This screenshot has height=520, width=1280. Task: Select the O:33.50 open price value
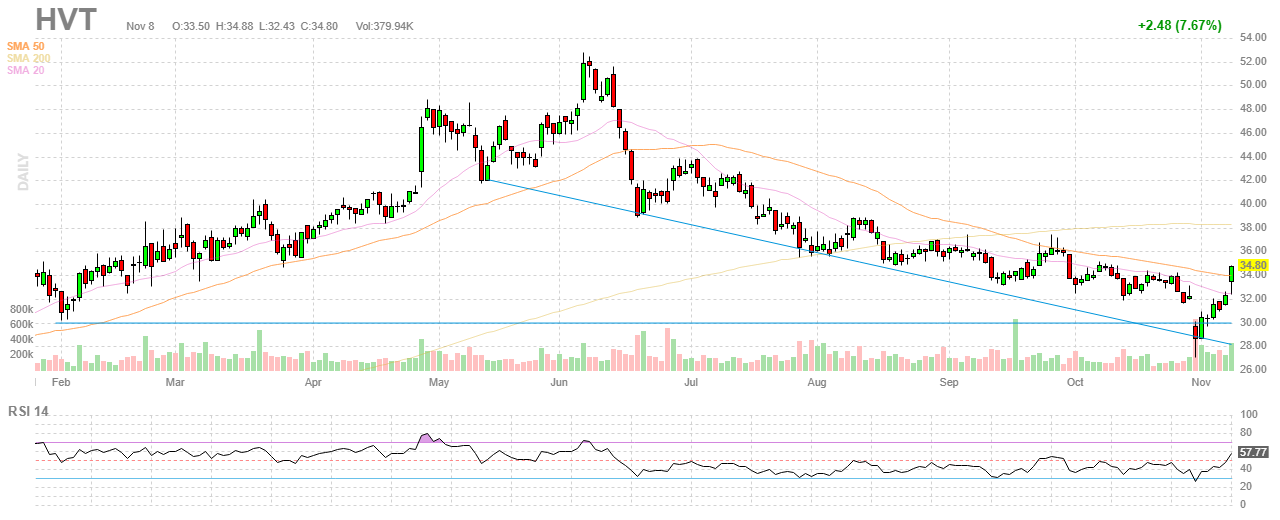tap(190, 25)
